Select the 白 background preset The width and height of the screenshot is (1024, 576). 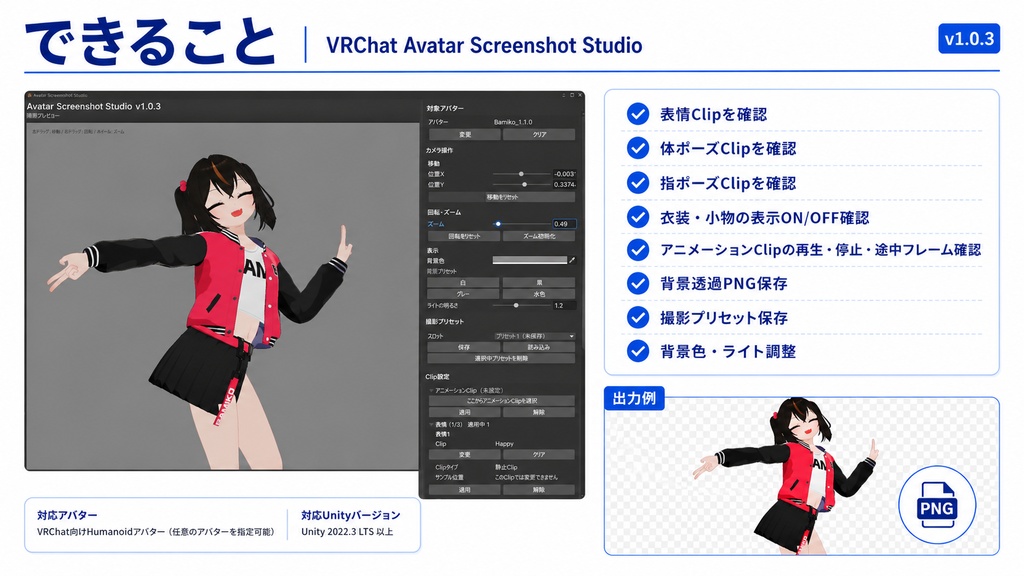coord(463,283)
